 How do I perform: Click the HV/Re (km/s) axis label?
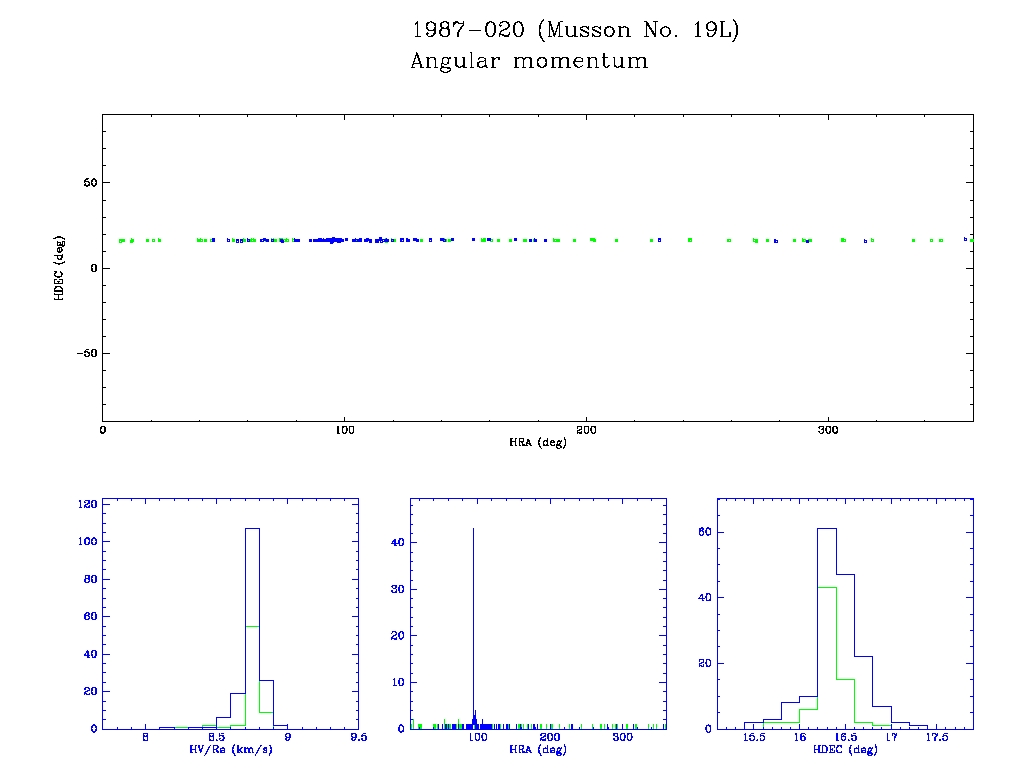231,749
